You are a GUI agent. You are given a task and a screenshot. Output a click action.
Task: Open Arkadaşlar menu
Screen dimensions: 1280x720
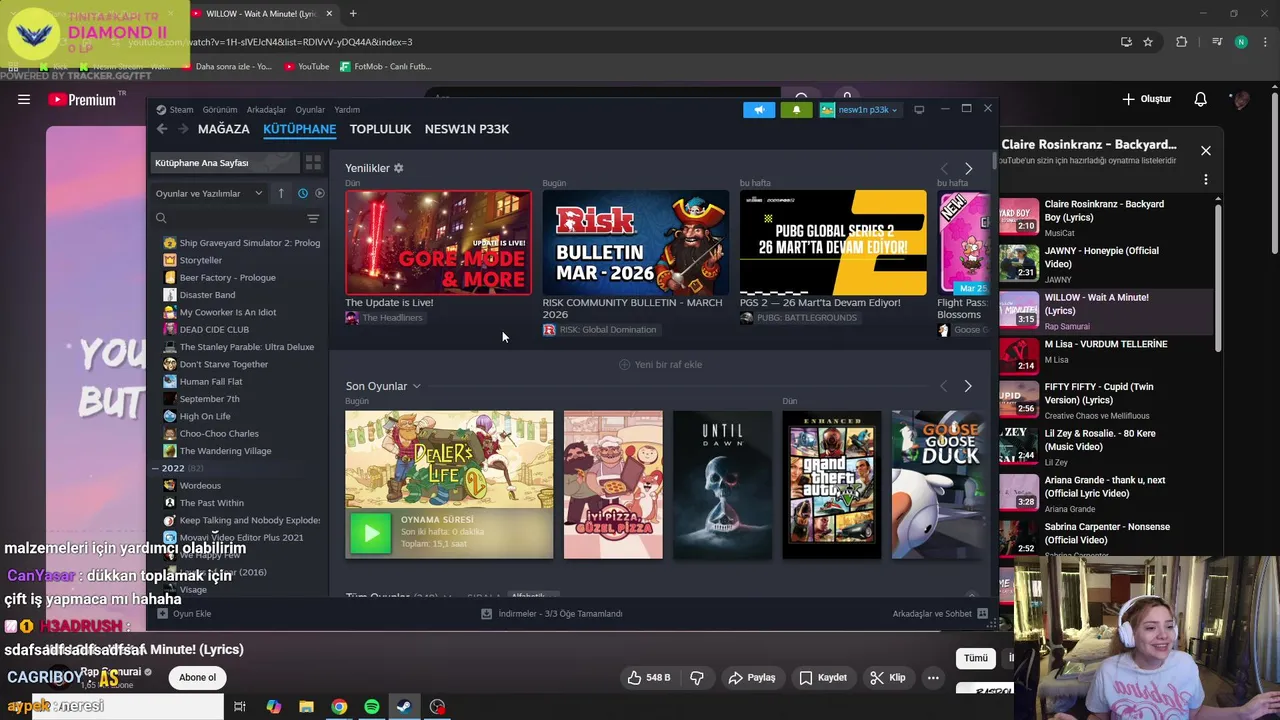tap(266, 110)
